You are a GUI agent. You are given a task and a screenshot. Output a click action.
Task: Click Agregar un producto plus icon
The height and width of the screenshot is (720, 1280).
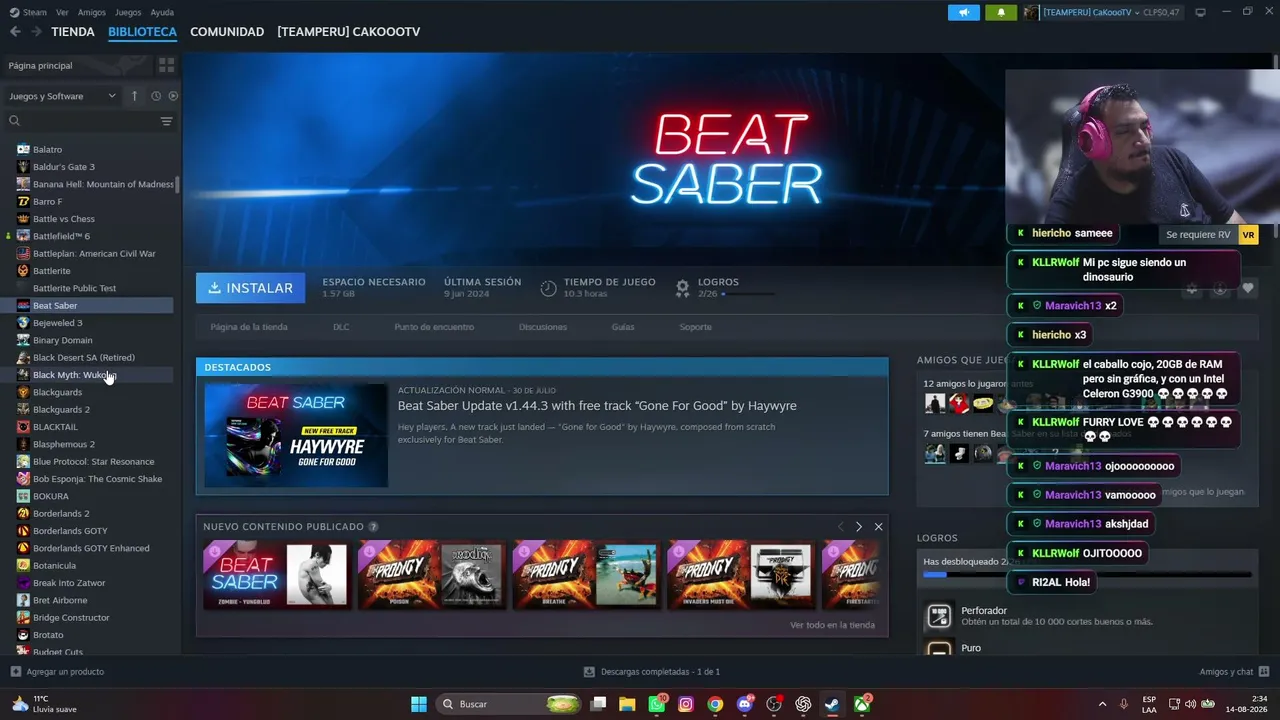[15, 672]
